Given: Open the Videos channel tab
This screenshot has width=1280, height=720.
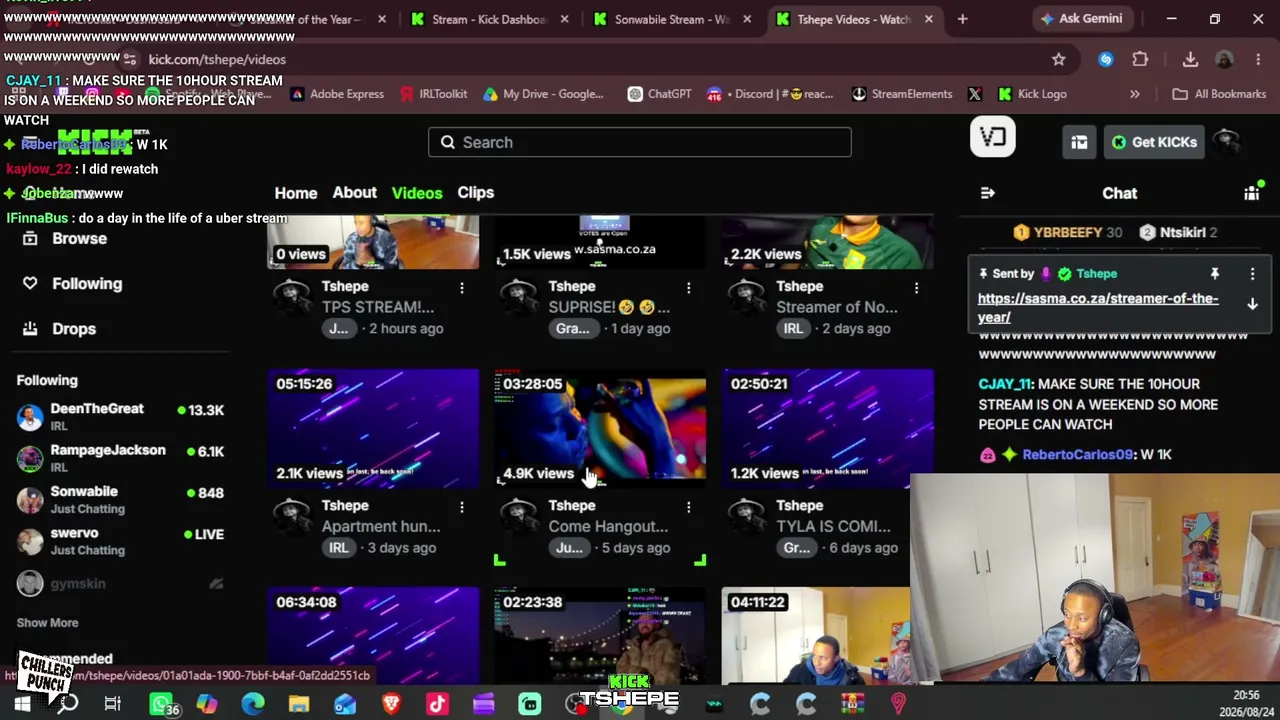Looking at the screenshot, I should point(417,193).
